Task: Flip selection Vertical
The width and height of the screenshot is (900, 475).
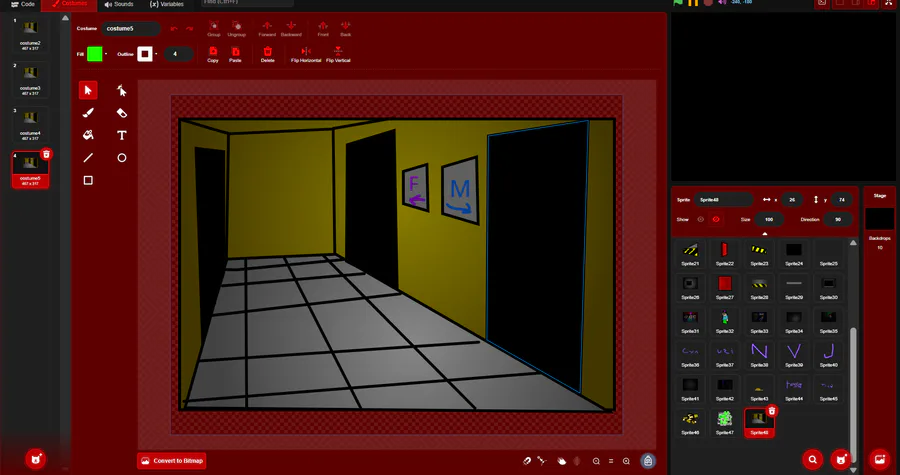Action: coord(338,54)
